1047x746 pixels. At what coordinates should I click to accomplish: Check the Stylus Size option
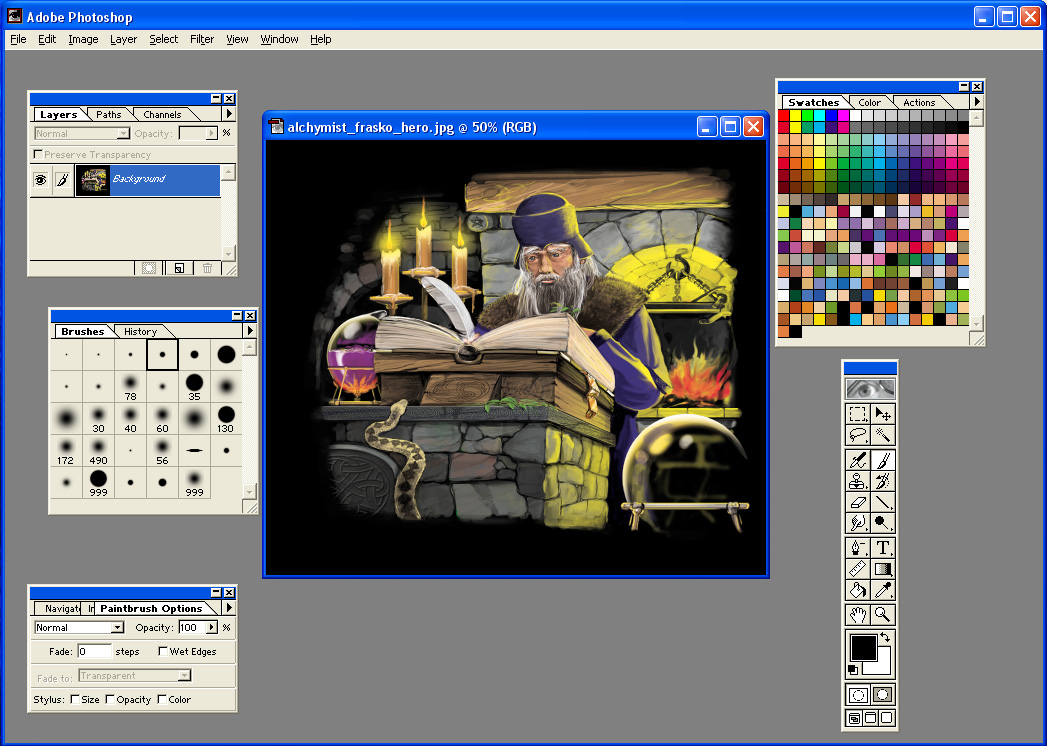[75, 699]
